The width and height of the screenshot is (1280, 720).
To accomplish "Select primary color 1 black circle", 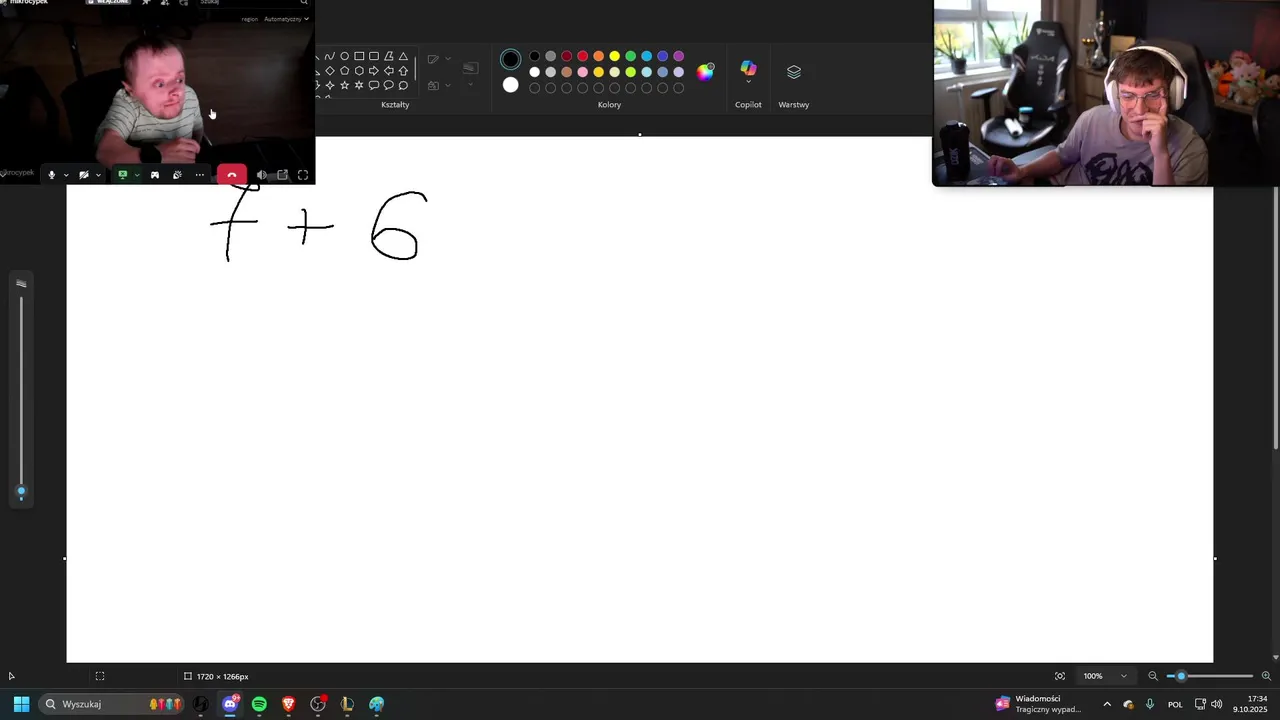I will coord(511,59).
